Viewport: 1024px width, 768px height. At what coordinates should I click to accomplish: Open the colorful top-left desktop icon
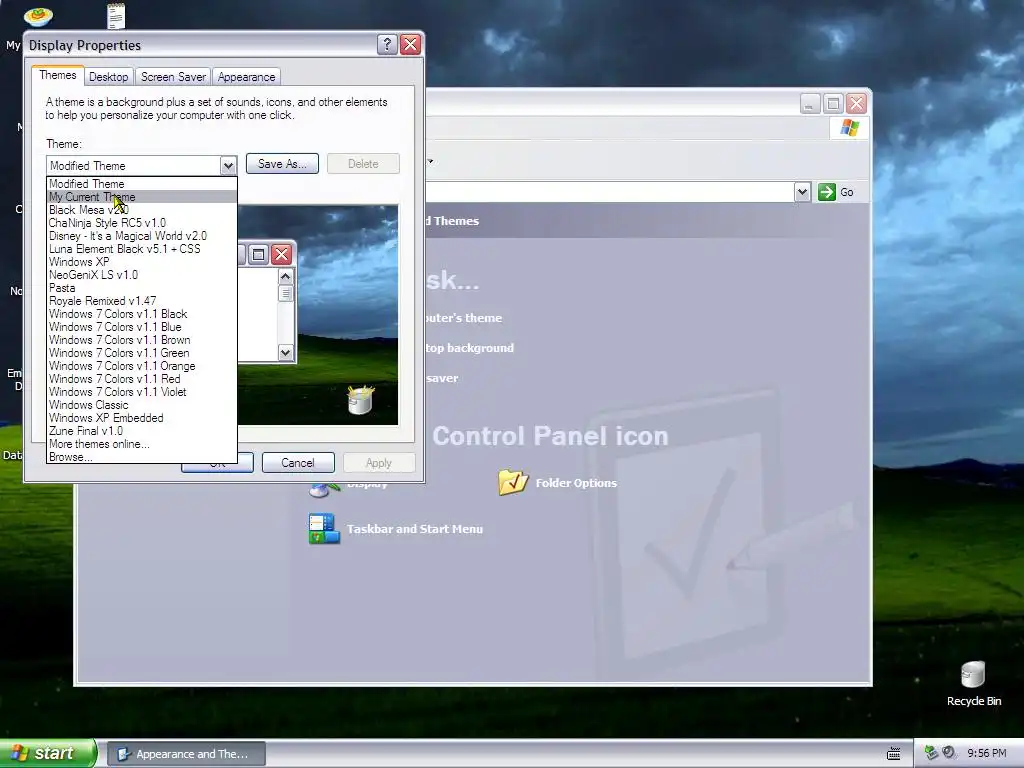[x=38, y=16]
